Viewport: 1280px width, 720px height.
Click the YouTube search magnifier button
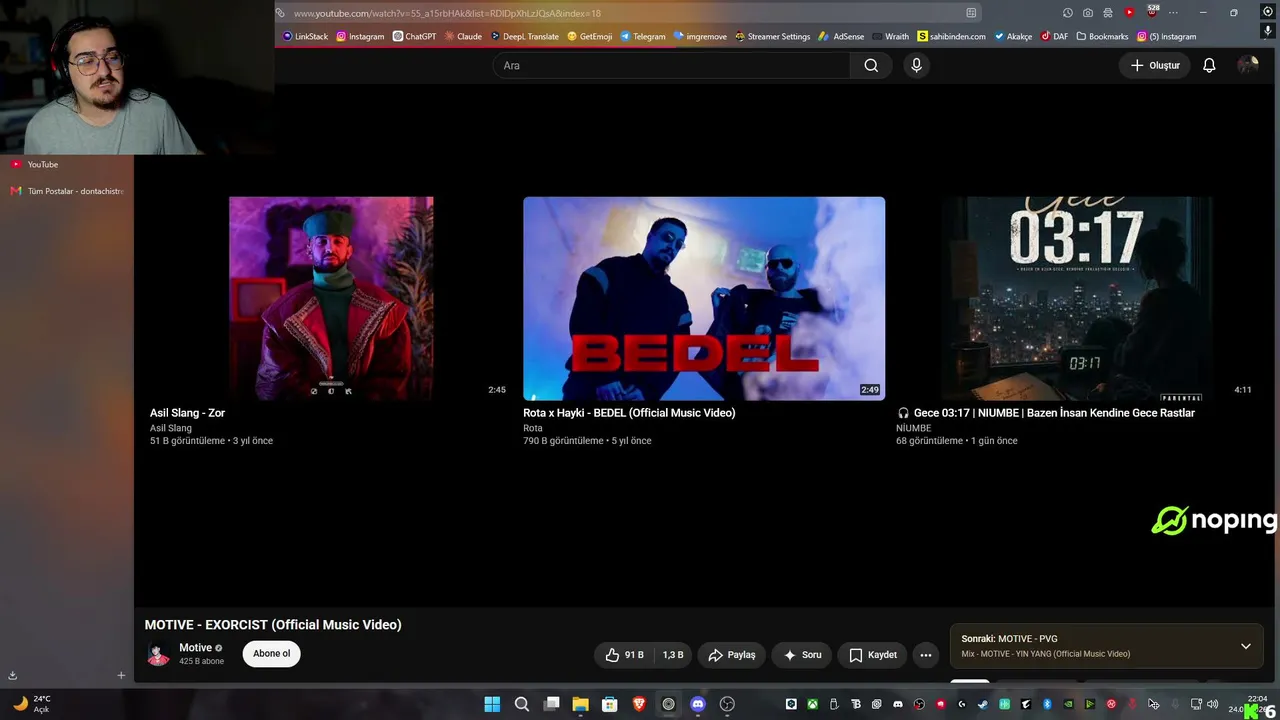[871, 65]
